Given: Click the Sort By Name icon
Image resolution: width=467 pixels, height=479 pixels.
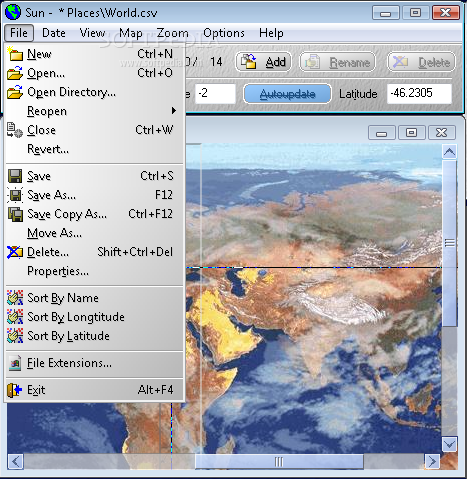Looking at the screenshot, I should click(15, 298).
